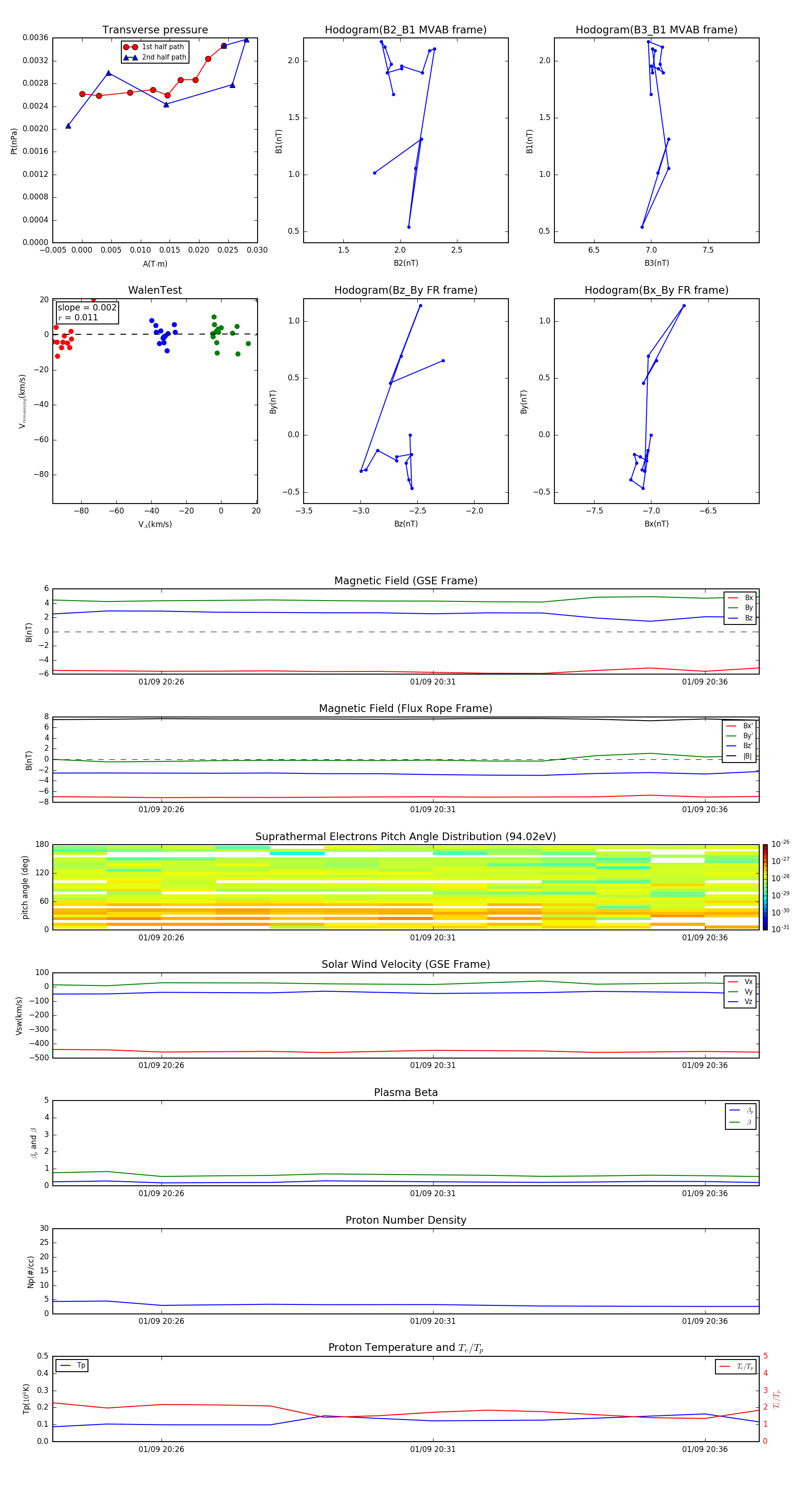Click the By entry in GSE field legend
Image resolution: width=812 pixels, height=1489 pixels.
click(741, 608)
